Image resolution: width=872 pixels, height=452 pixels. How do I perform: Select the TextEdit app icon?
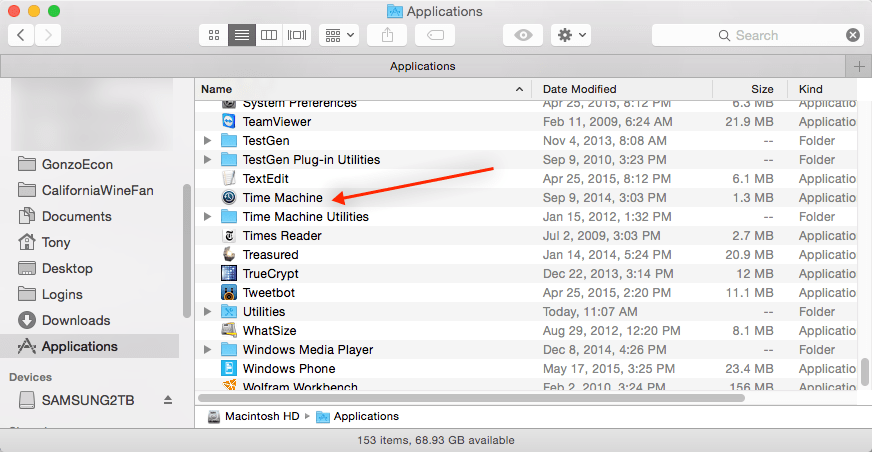click(229, 178)
